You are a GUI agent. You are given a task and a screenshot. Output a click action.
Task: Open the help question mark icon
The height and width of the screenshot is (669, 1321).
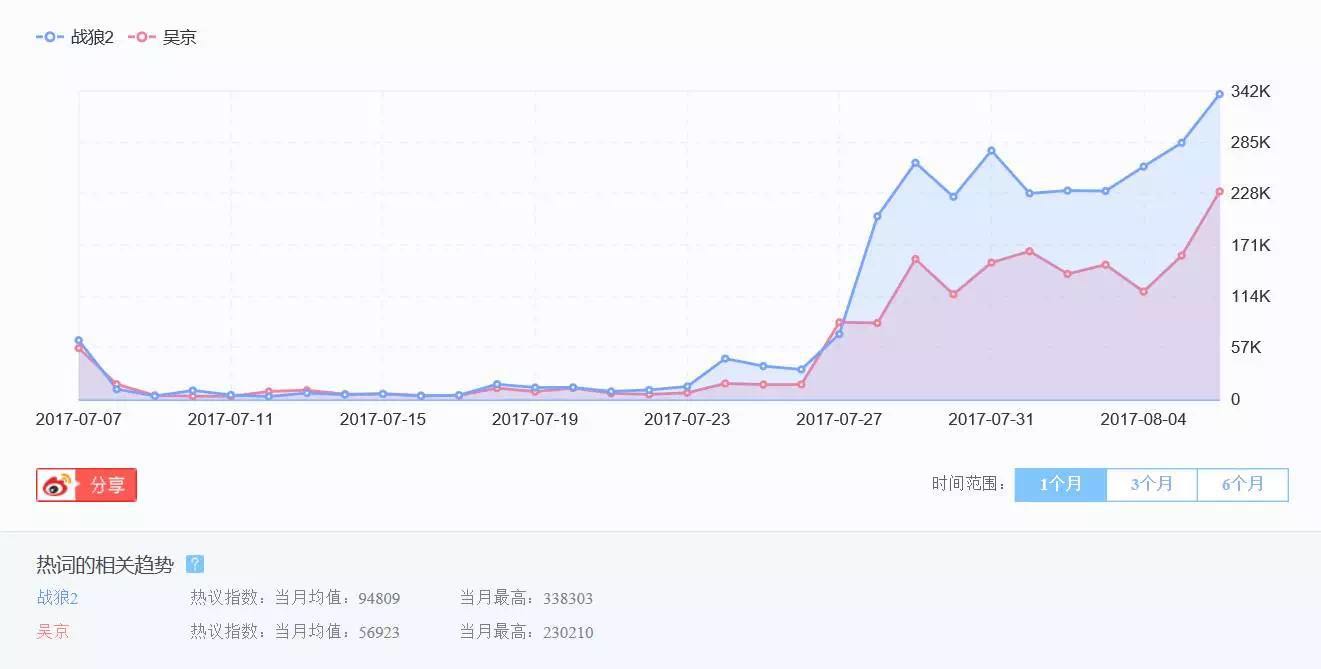[195, 564]
